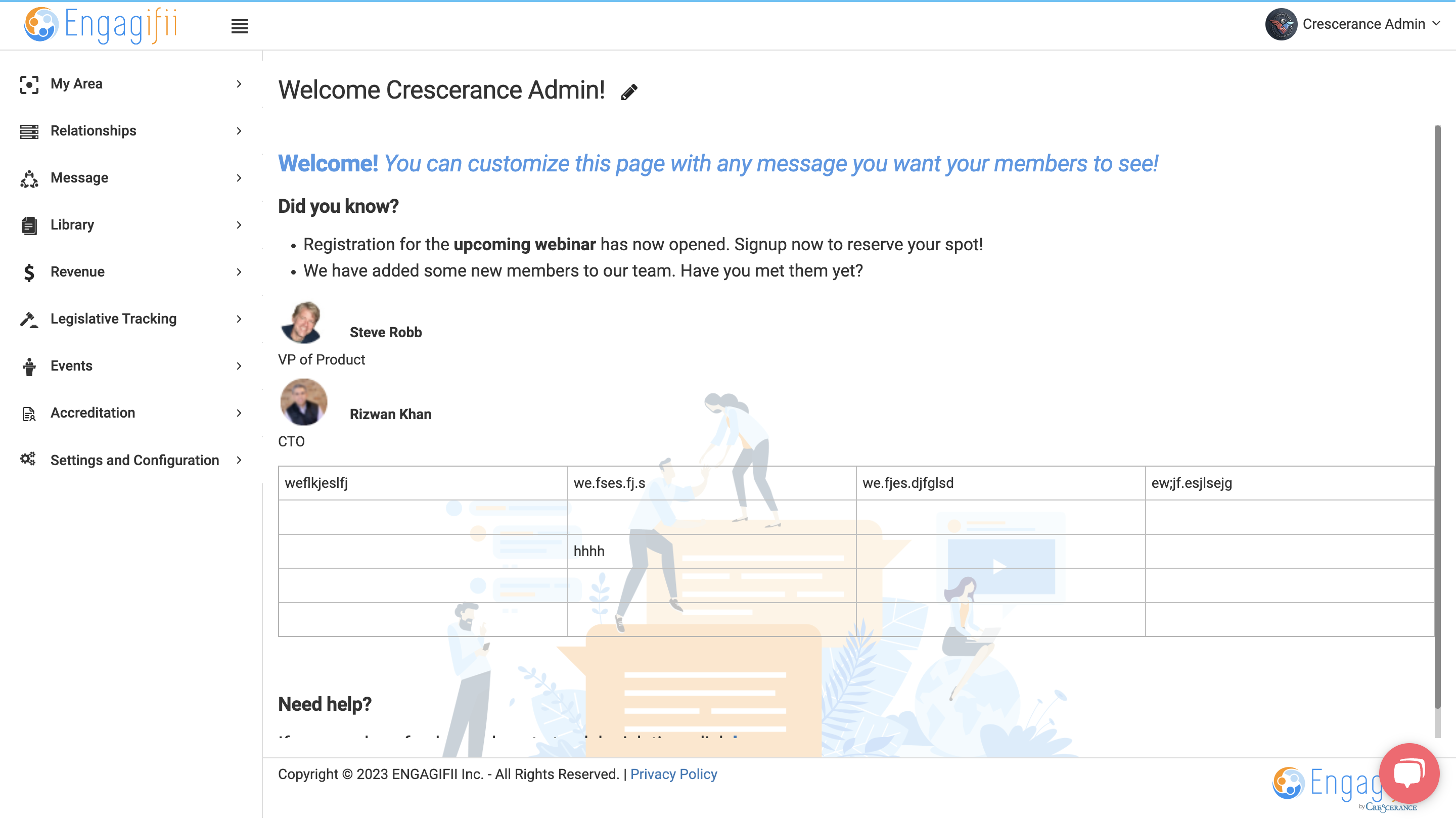Click the content area vertical scrollbar
The image size is (1456, 820).
[1437, 417]
